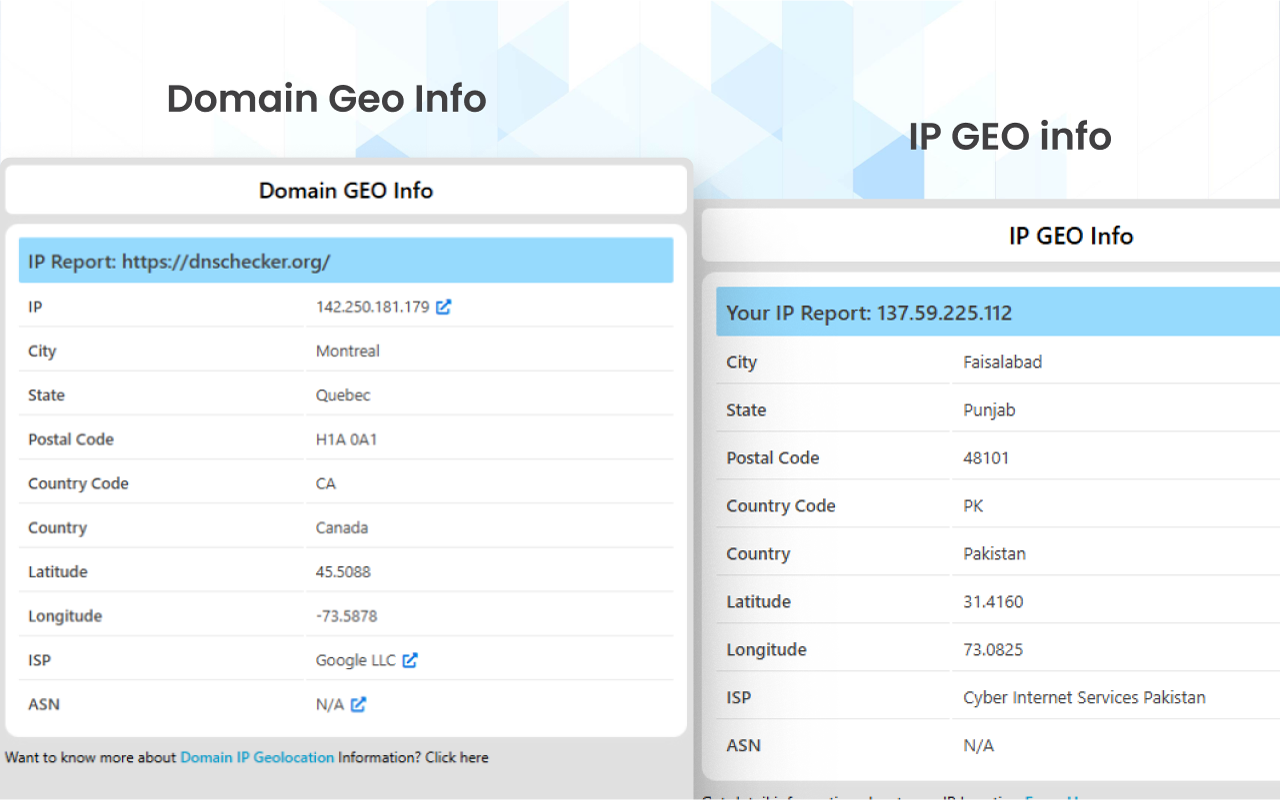The image size is (1280, 800).
Task: Click the 'Click here' text at the bottom
Action: coord(456,757)
